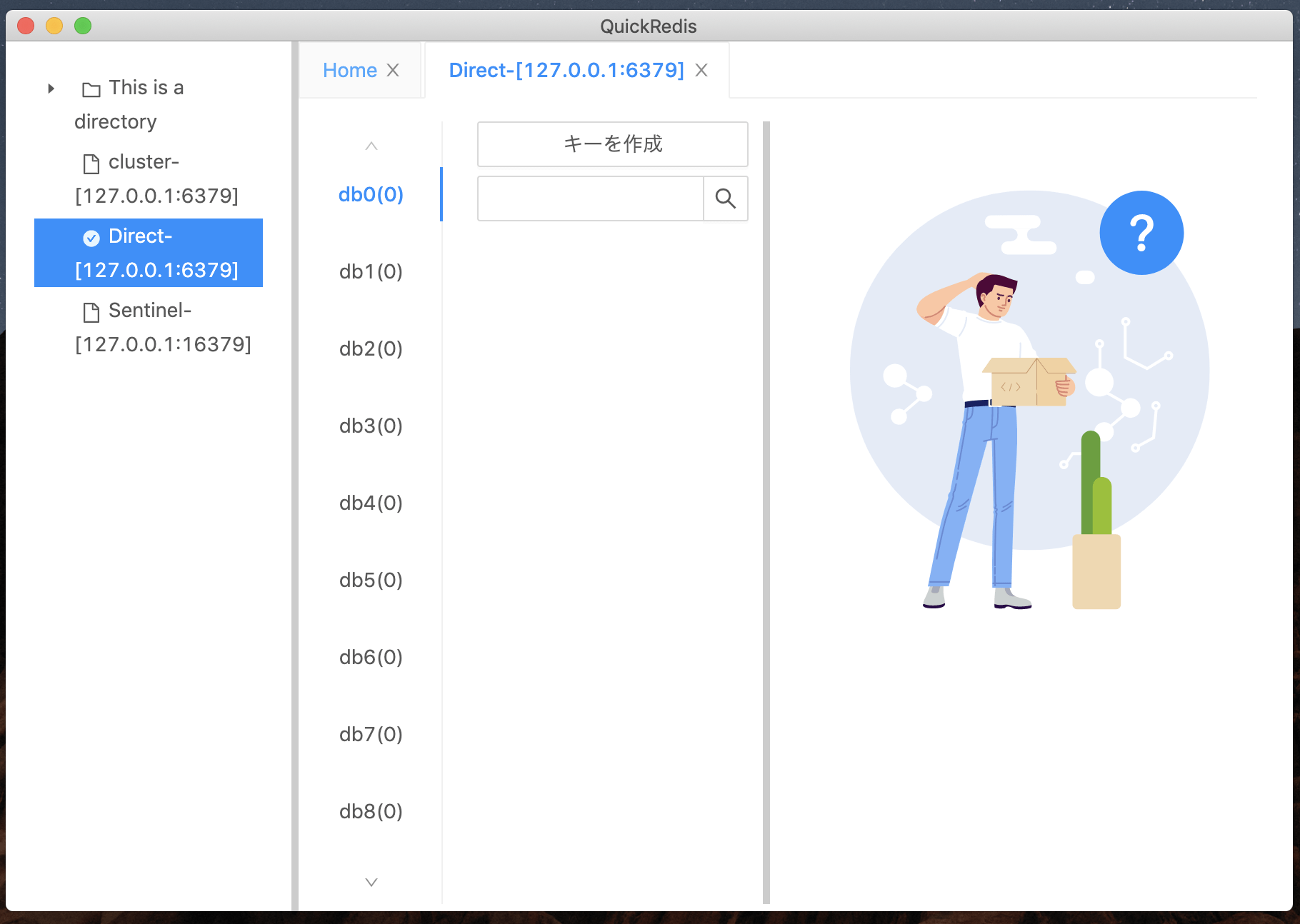Select database db1(0)
The image size is (1300, 924).
pos(371,271)
